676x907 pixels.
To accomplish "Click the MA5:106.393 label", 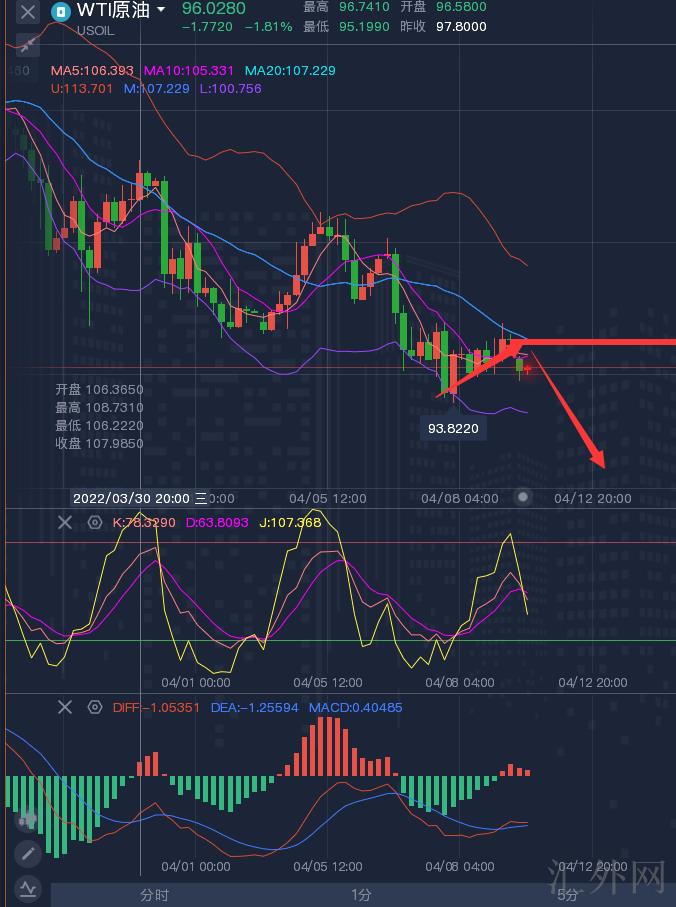I will [x=93, y=71].
